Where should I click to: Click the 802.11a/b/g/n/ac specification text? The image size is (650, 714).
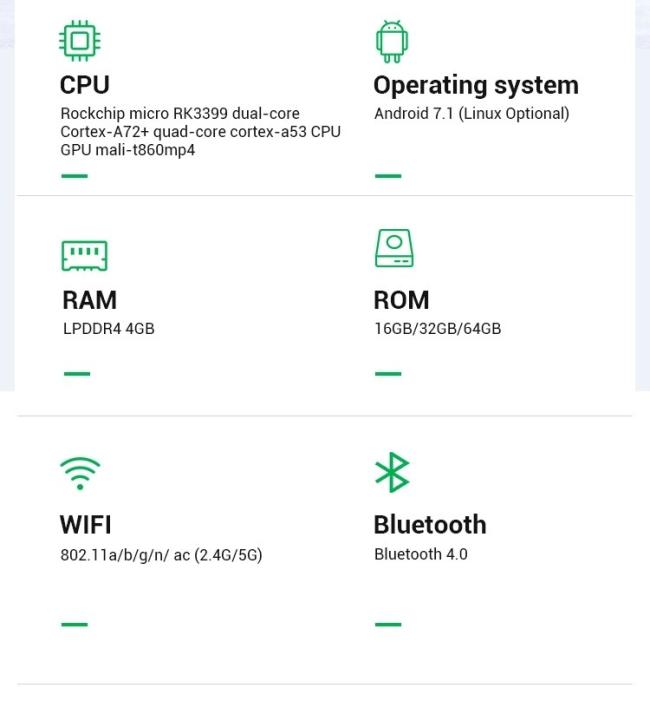click(x=161, y=555)
